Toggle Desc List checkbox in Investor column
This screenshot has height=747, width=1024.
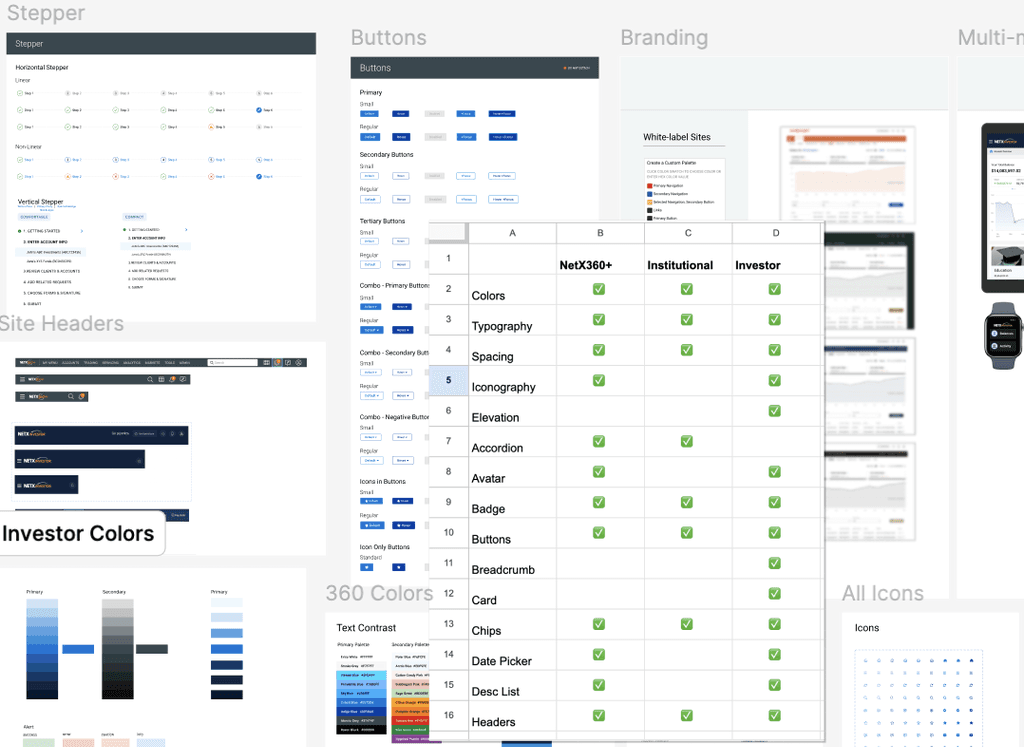[x=775, y=685]
